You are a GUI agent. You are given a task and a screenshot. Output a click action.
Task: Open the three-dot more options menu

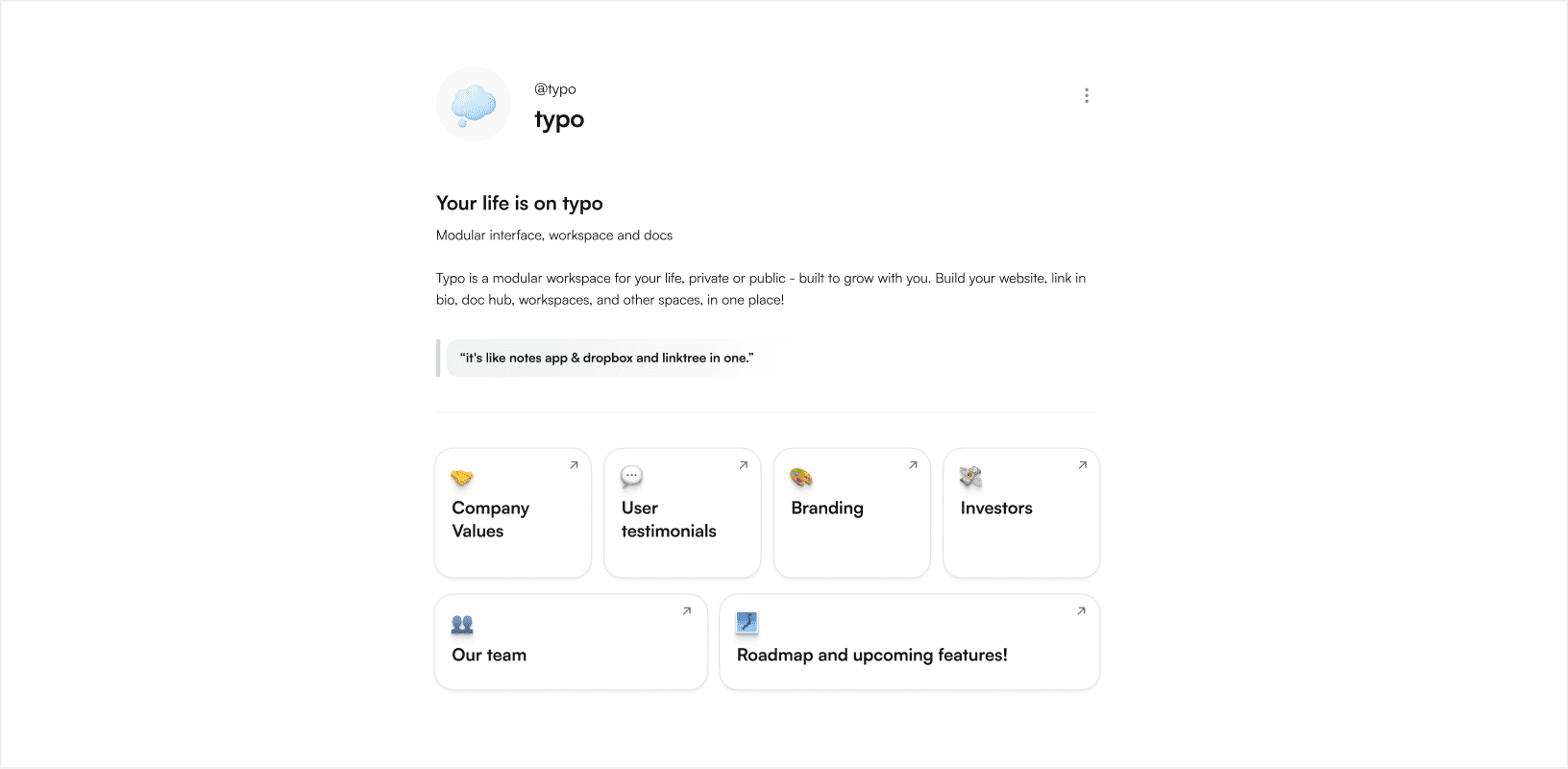[1087, 96]
